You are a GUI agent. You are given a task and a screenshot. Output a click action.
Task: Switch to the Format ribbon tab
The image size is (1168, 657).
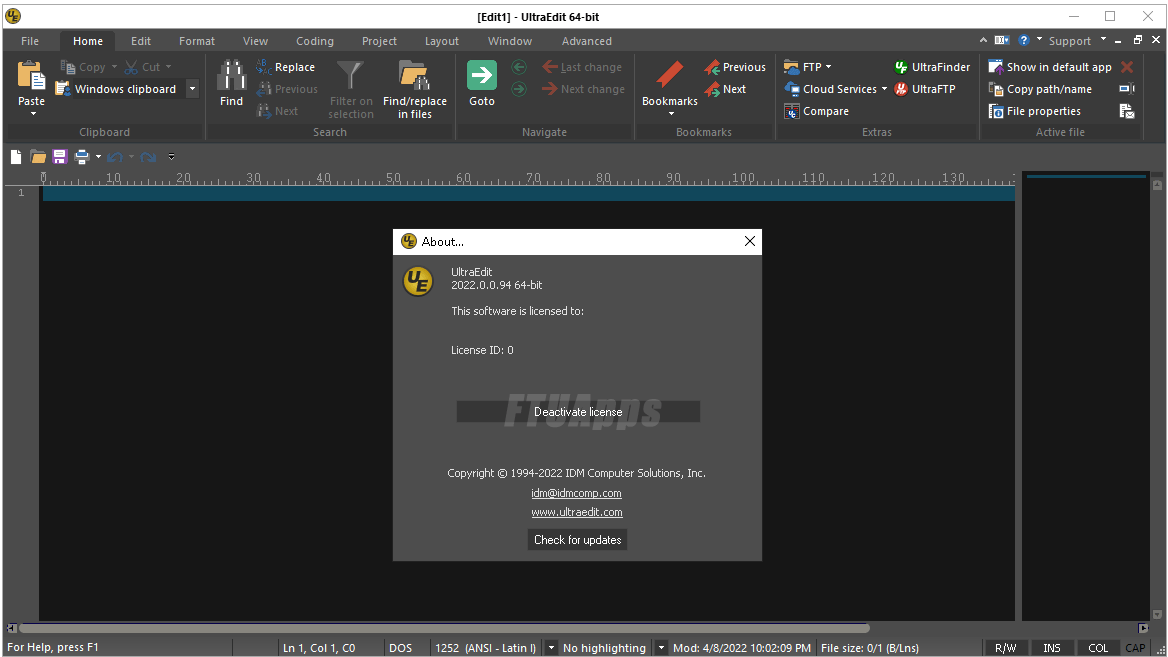[197, 41]
